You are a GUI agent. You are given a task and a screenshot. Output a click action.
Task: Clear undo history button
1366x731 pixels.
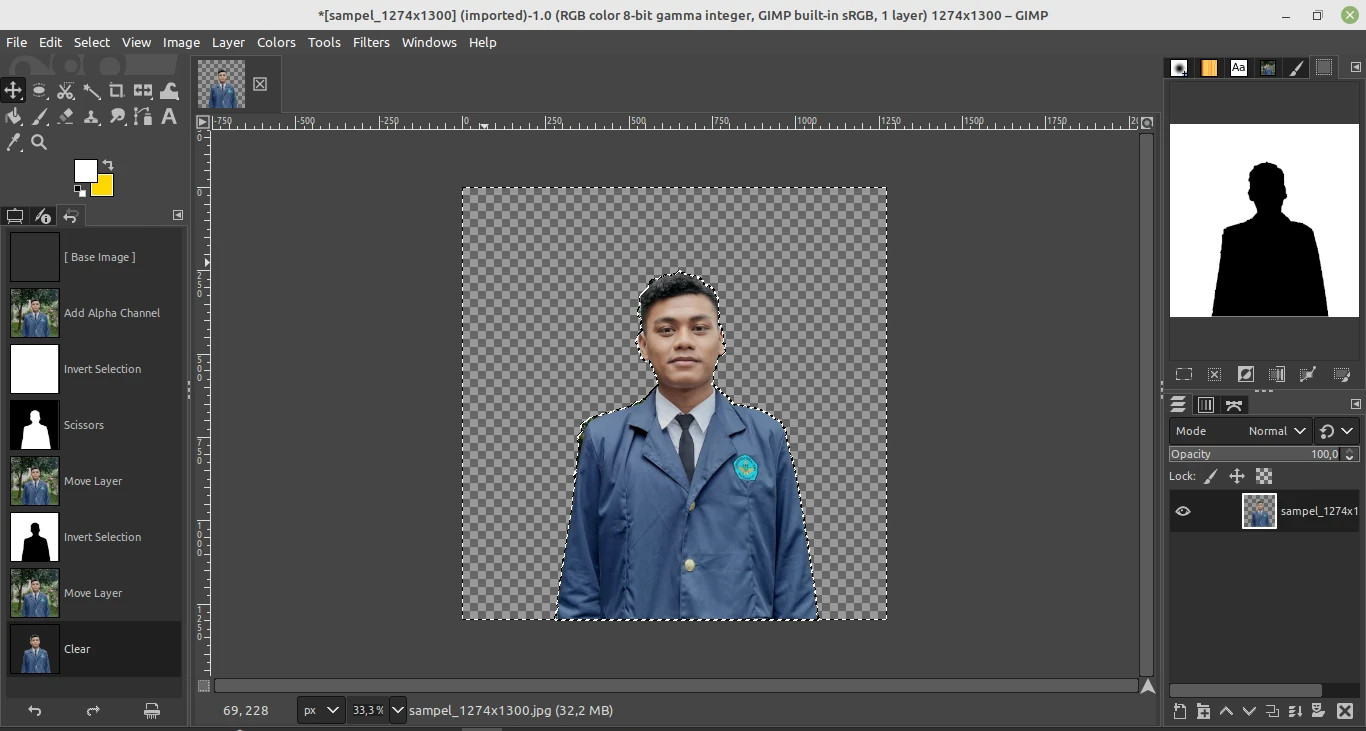tap(152, 711)
